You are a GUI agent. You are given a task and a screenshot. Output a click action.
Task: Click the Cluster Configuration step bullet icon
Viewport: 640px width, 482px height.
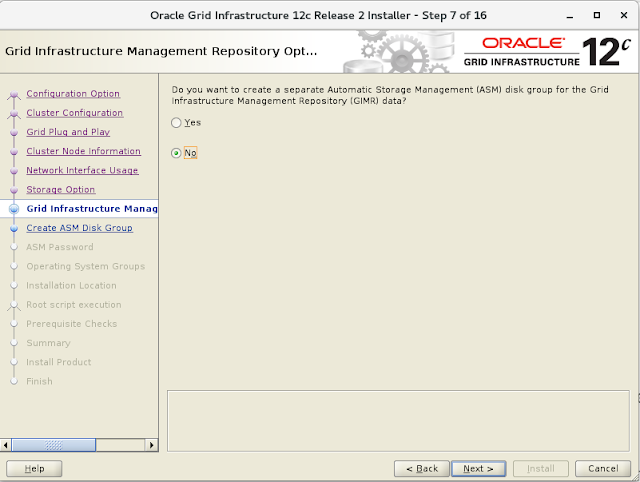pyautogui.click(x=14, y=113)
